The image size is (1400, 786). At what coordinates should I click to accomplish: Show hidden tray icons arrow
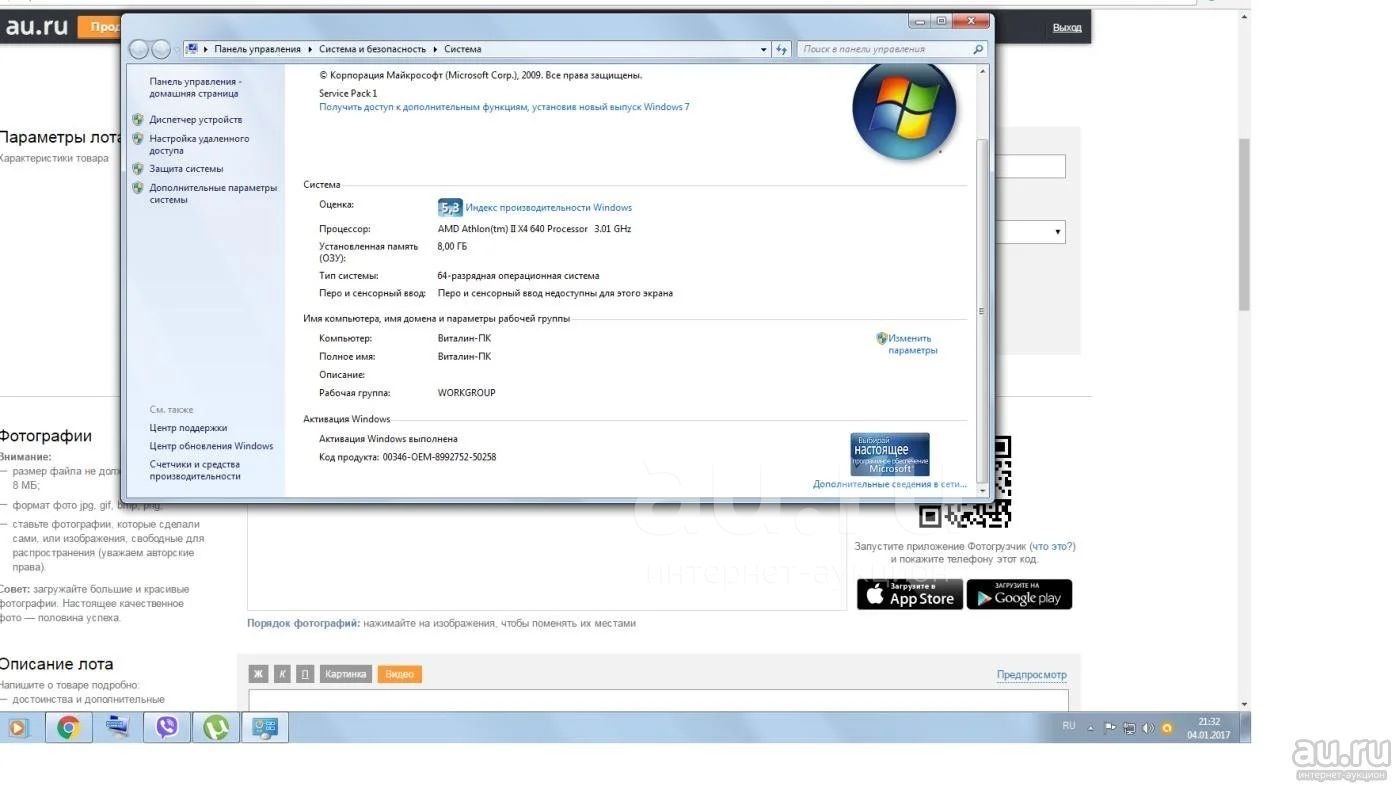[1091, 728]
